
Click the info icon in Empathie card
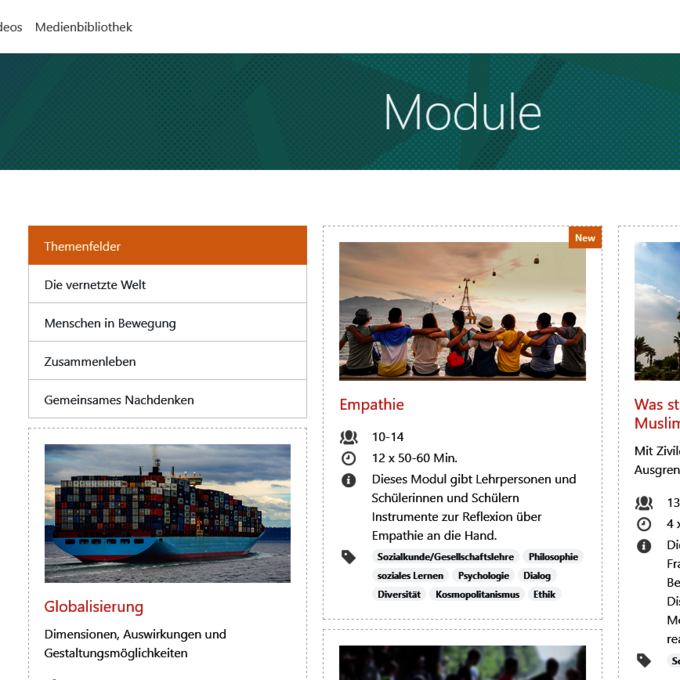coord(349,480)
